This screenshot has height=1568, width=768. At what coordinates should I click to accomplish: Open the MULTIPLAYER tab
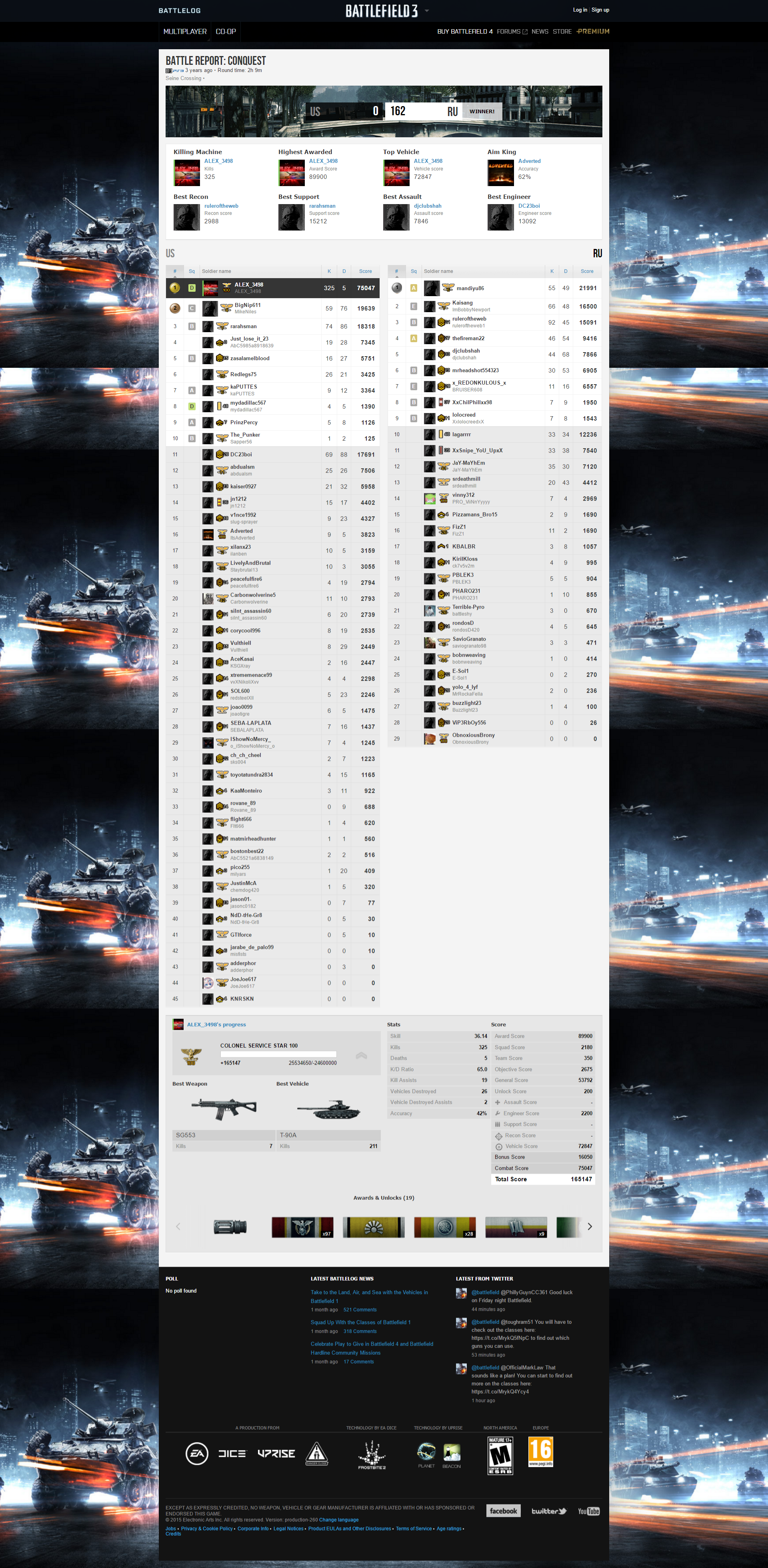pyautogui.click(x=185, y=32)
